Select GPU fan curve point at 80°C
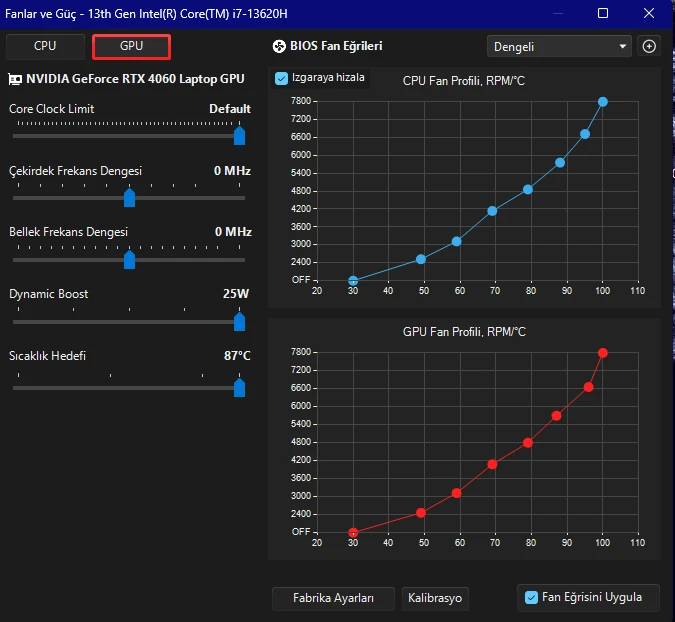675x622 pixels. point(528,443)
